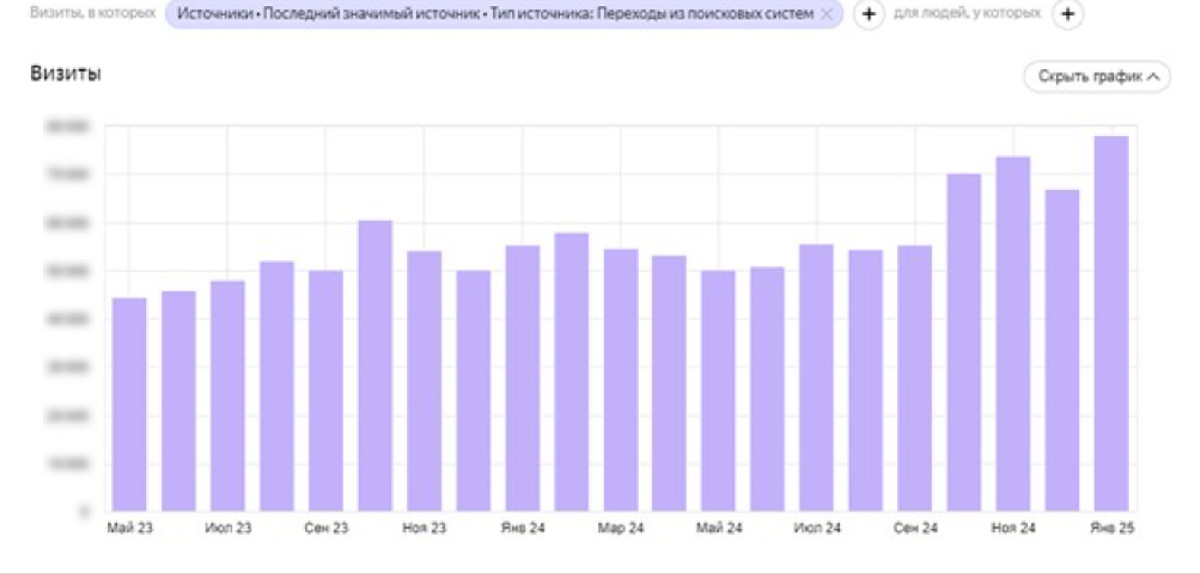Viewport: 1200px width, 574px height.
Task: Click the Май 24 bar
Action: pyautogui.click(x=719, y=390)
